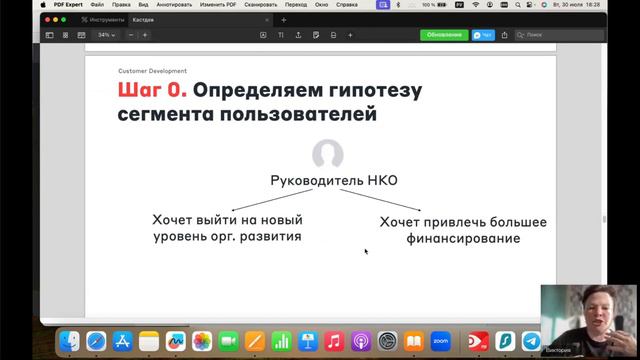Open System Settings in the dock
Viewport: 640px width, 360px height.
pyautogui.click(x=387, y=341)
